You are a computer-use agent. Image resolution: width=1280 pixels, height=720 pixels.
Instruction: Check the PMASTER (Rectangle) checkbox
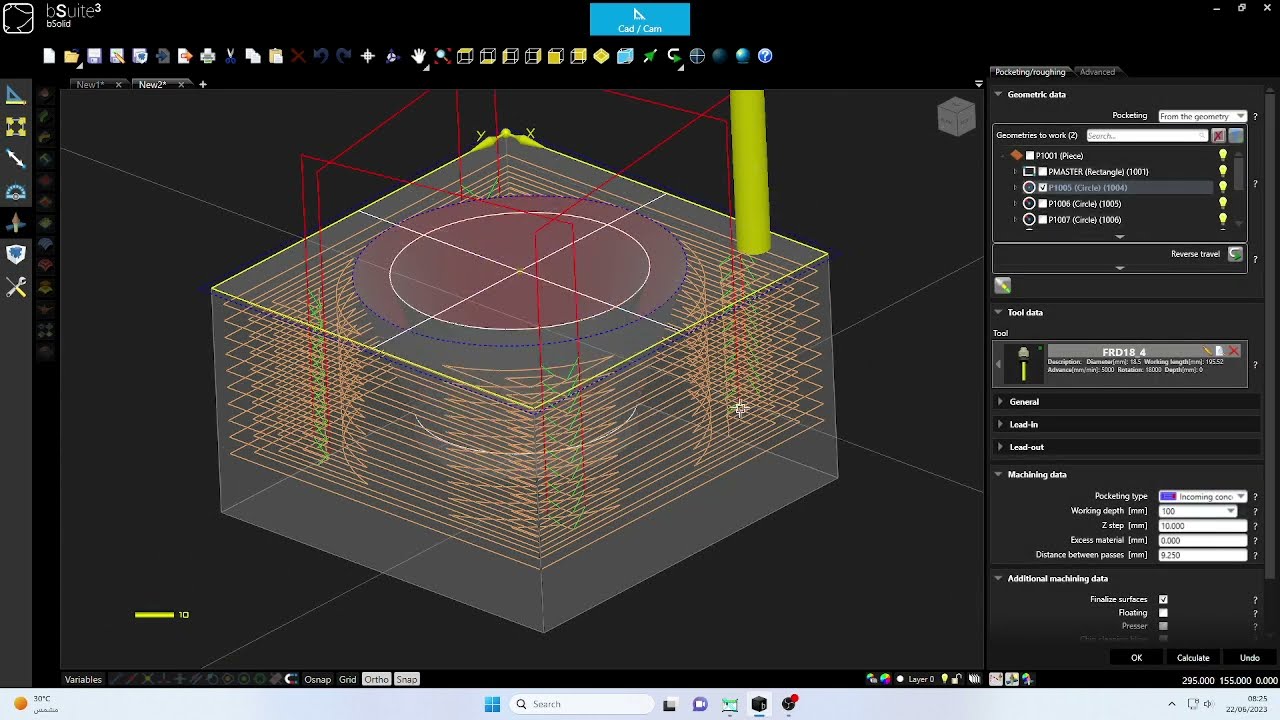point(1043,171)
